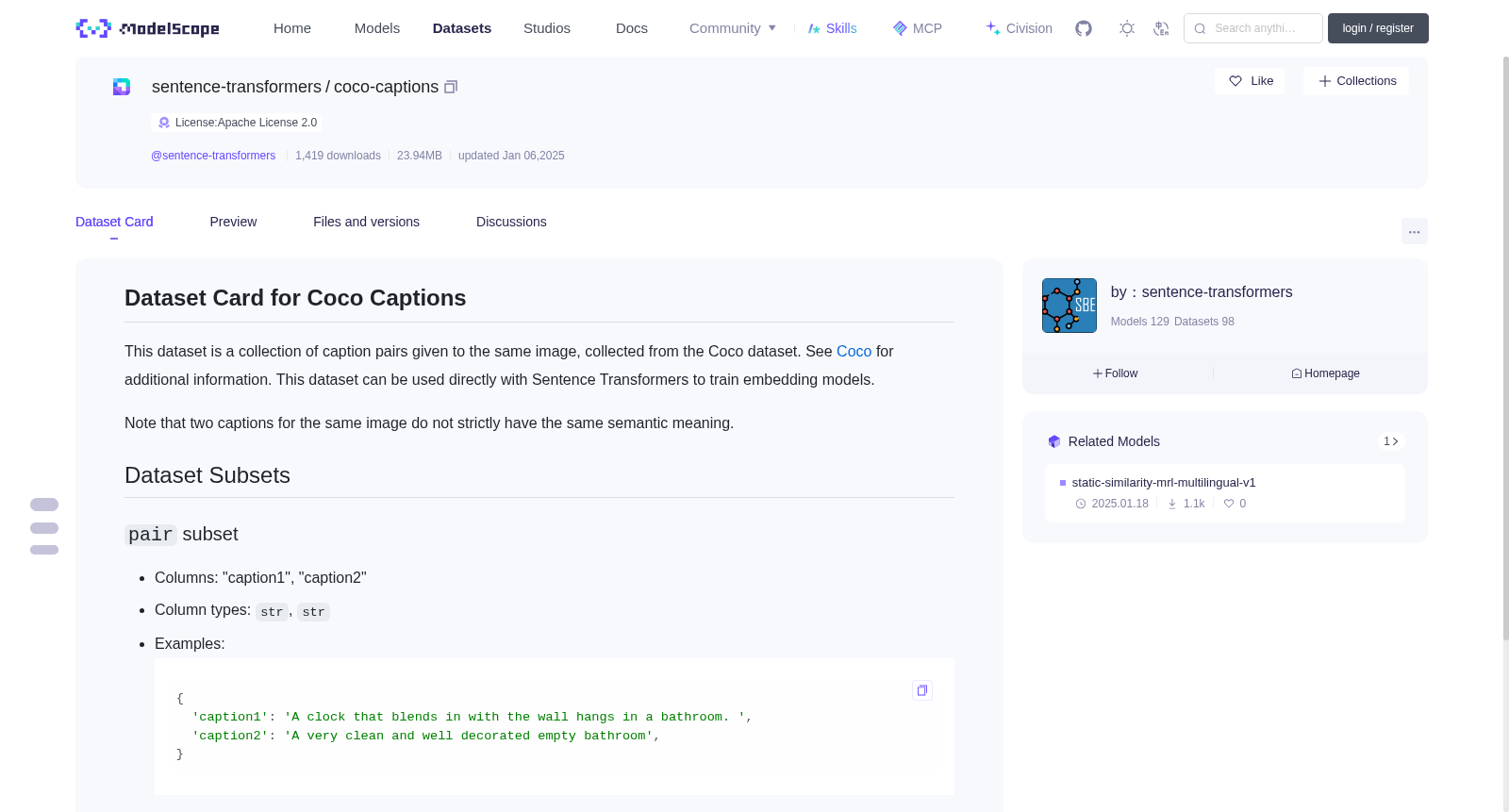Open the Studios menu item
1509x812 pixels.
[547, 28]
